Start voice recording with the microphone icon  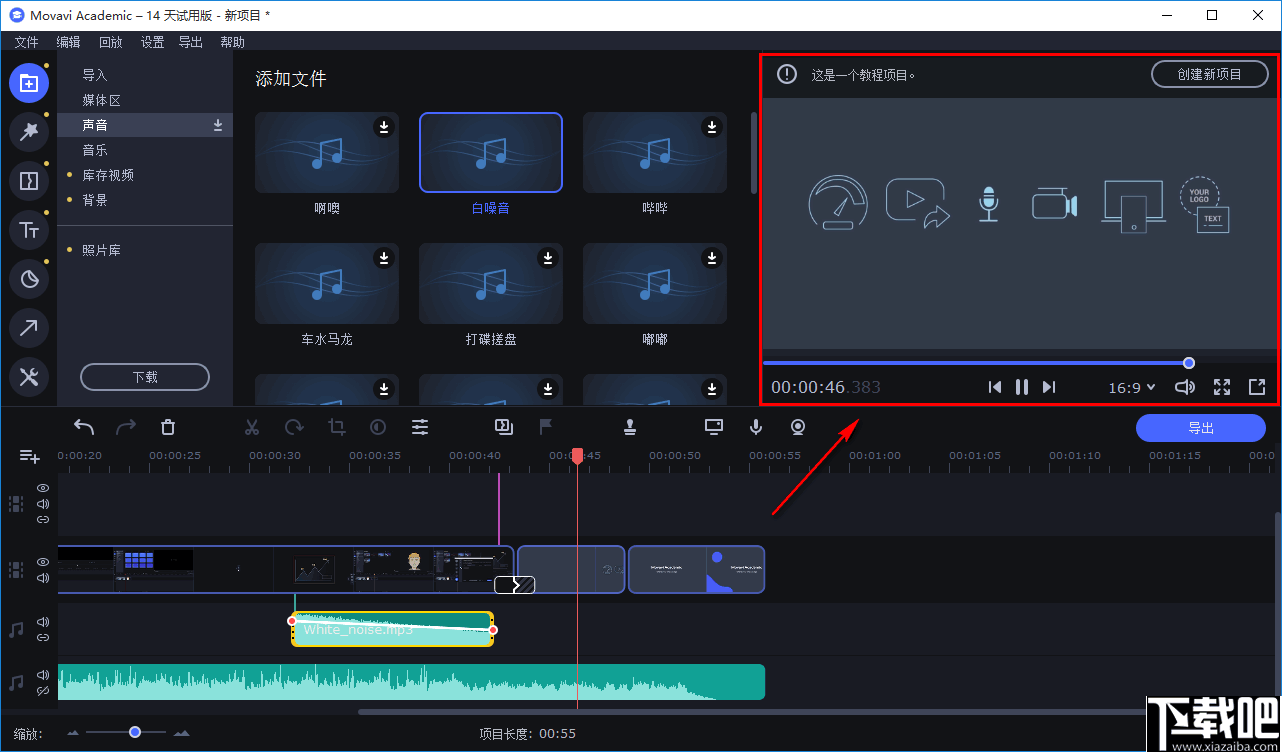tap(755, 427)
